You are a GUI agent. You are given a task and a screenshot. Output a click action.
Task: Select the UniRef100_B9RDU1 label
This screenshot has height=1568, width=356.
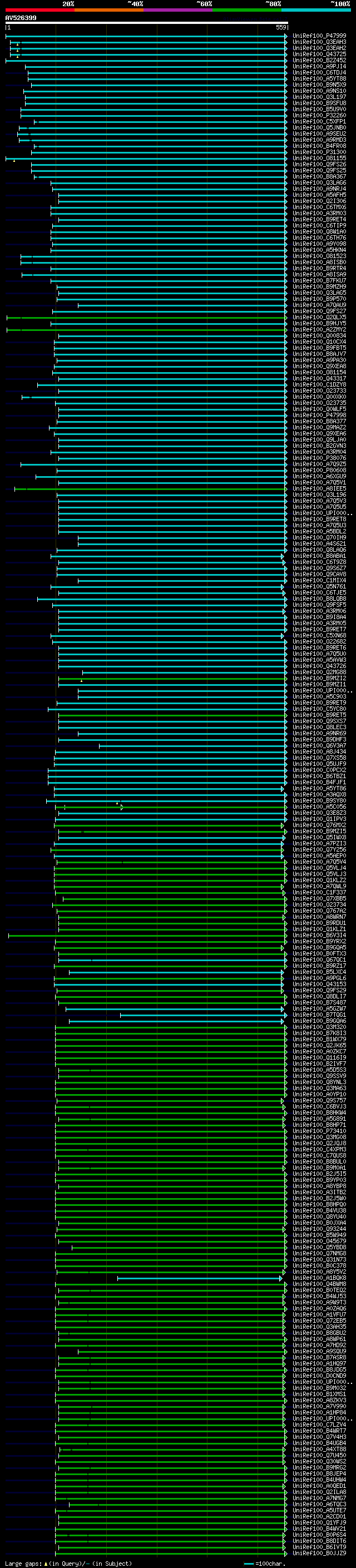319,923
